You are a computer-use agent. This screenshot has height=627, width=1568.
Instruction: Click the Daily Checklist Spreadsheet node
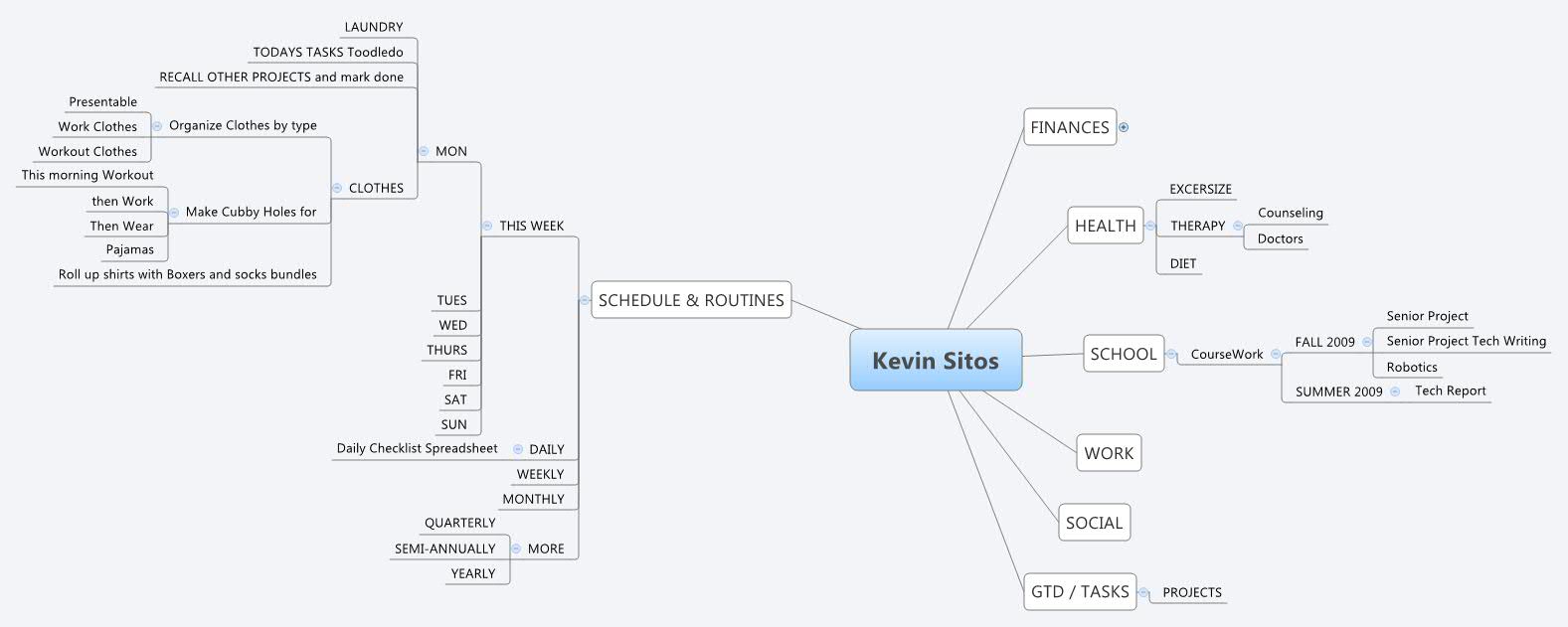coord(417,448)
